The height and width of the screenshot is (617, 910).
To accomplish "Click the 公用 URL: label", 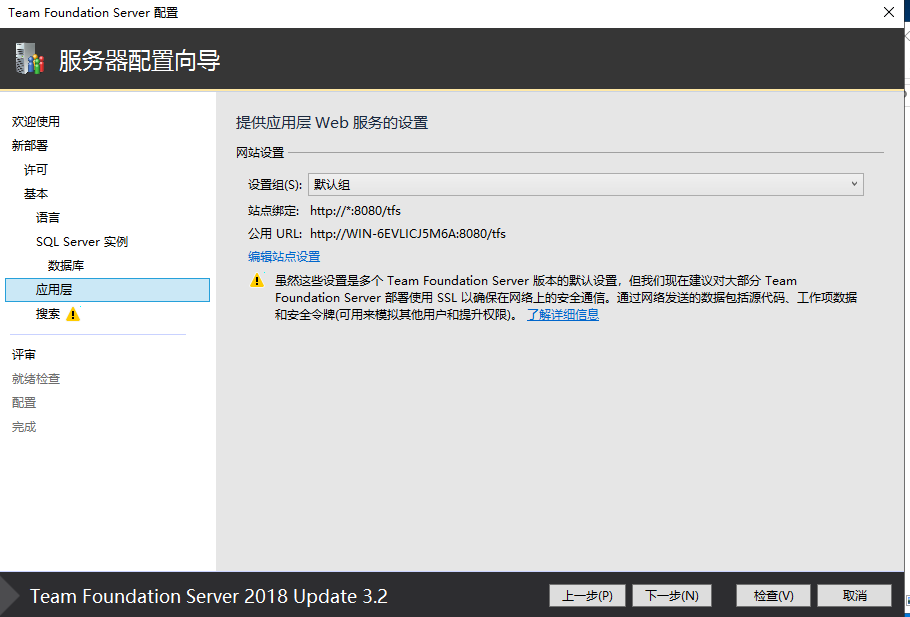I will (275, 234).
